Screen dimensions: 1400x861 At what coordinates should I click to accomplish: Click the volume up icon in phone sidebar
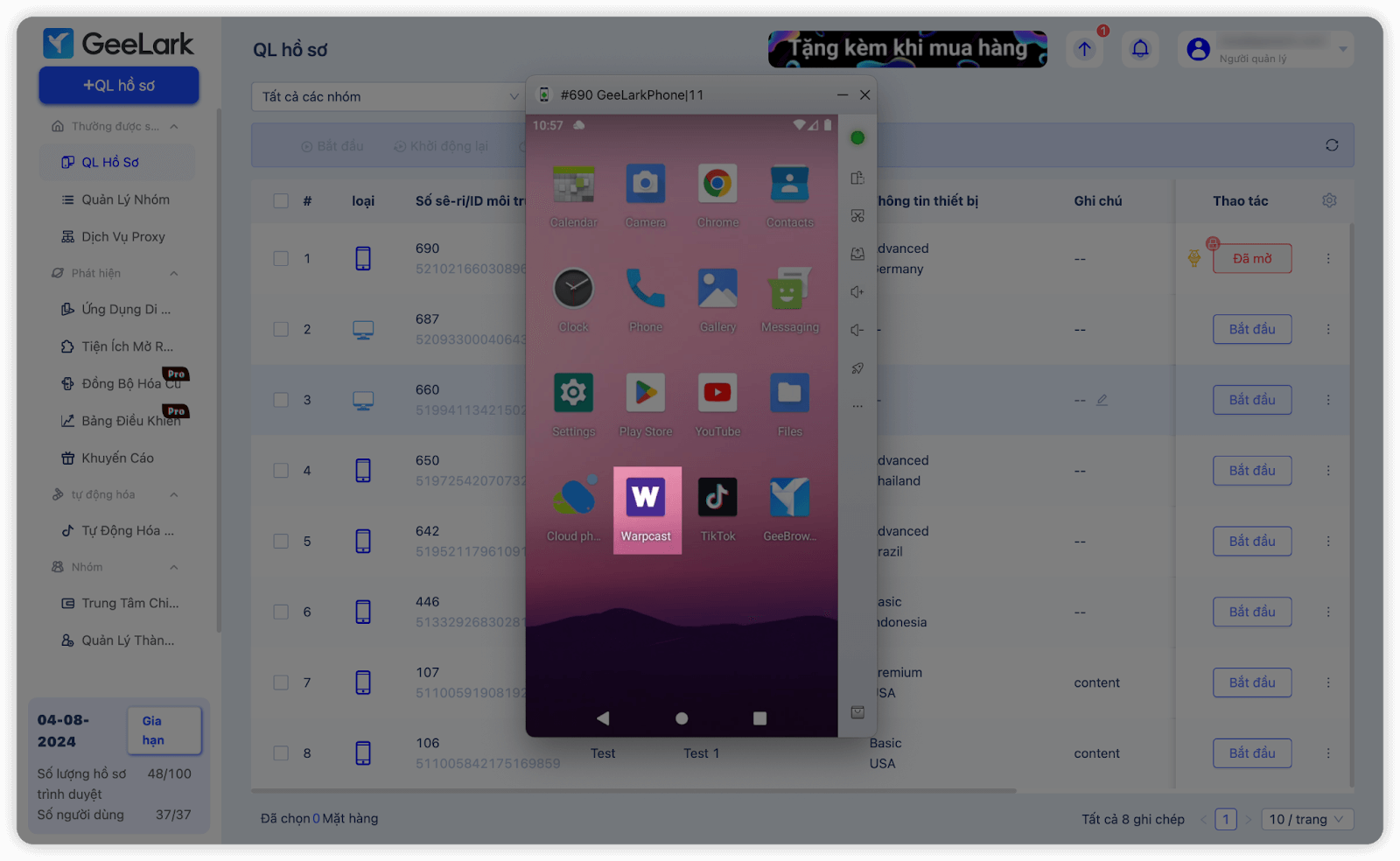(857, 292)
